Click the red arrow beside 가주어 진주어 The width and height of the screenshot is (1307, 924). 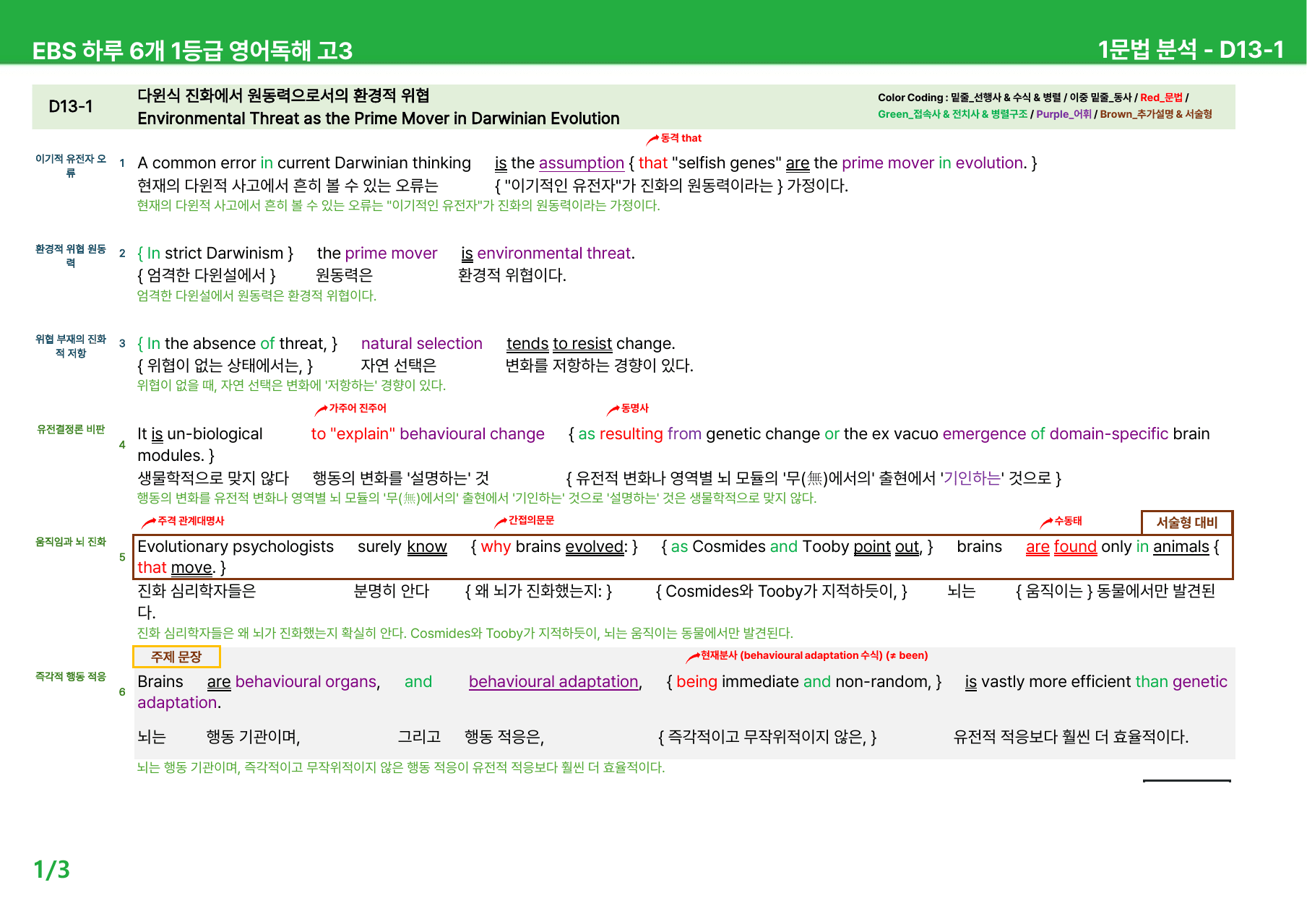click(321, 410)
